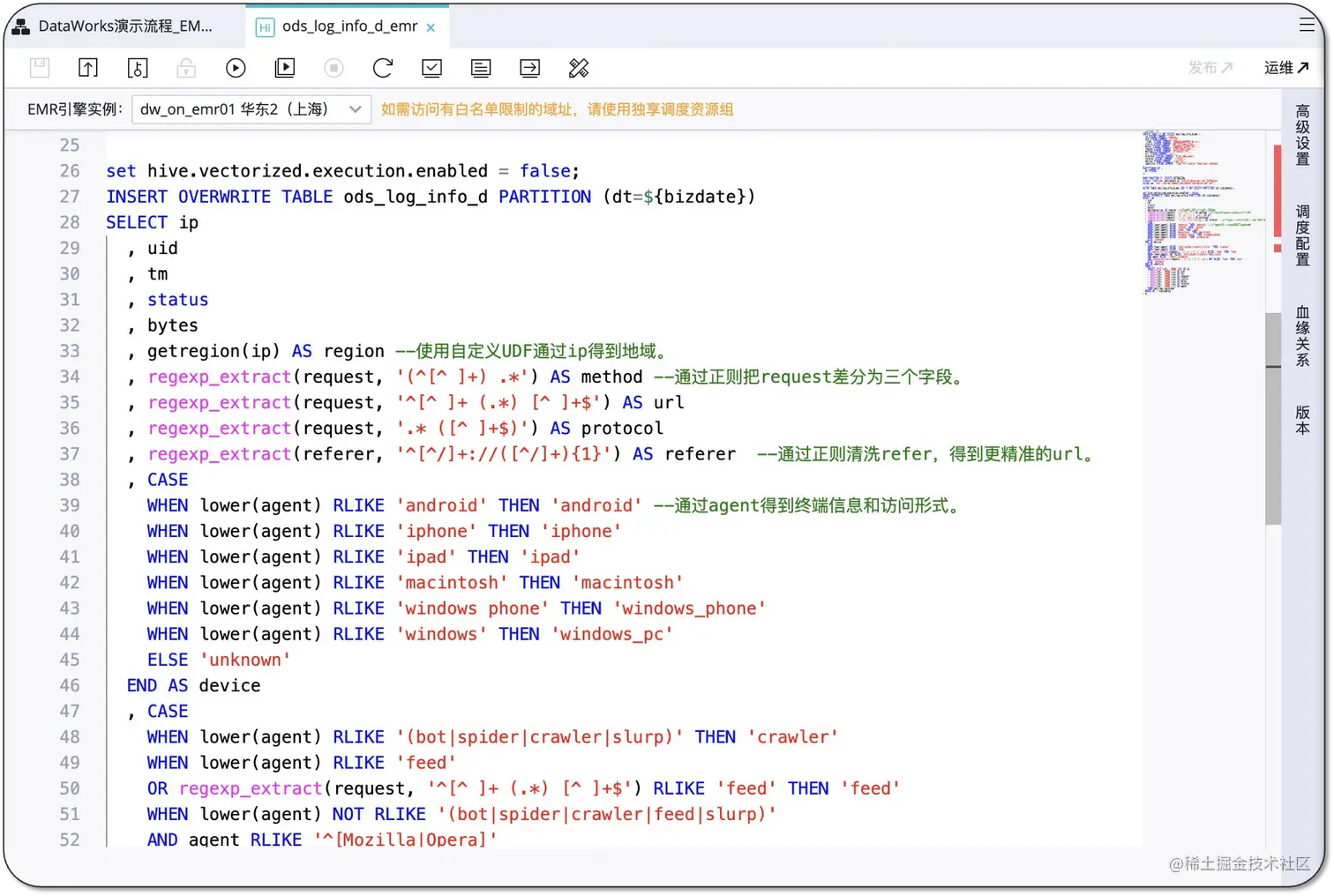Click the Run play button
Screen dimensions: 1334x896
click(x=236, y=68)
